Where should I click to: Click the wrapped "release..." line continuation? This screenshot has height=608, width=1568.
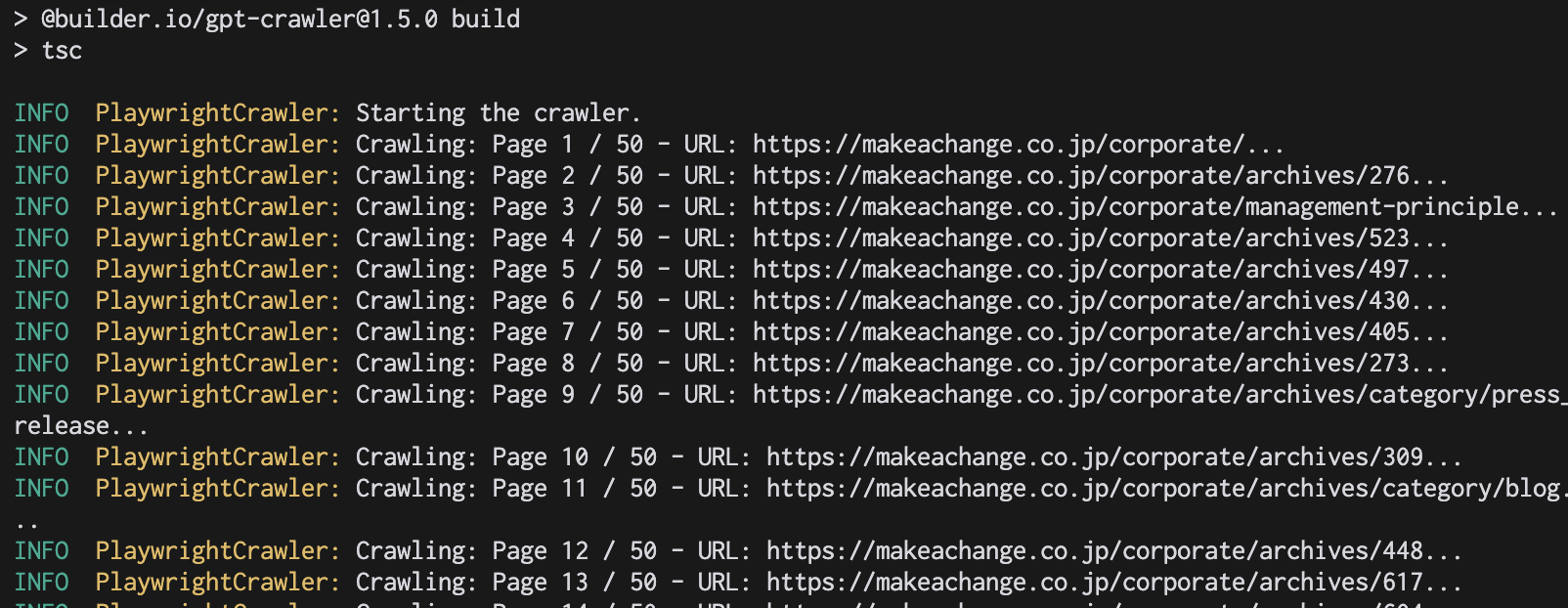click(x=80, y=426)
